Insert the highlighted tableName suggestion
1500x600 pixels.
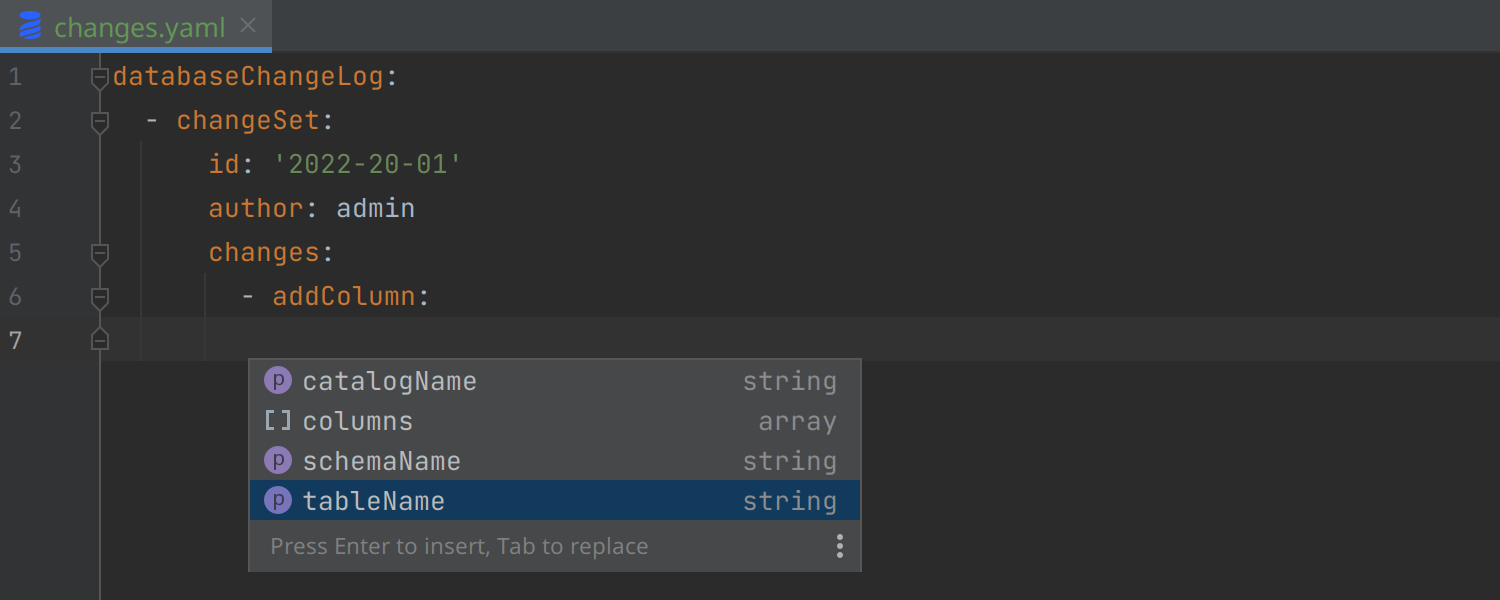(373, 501)
